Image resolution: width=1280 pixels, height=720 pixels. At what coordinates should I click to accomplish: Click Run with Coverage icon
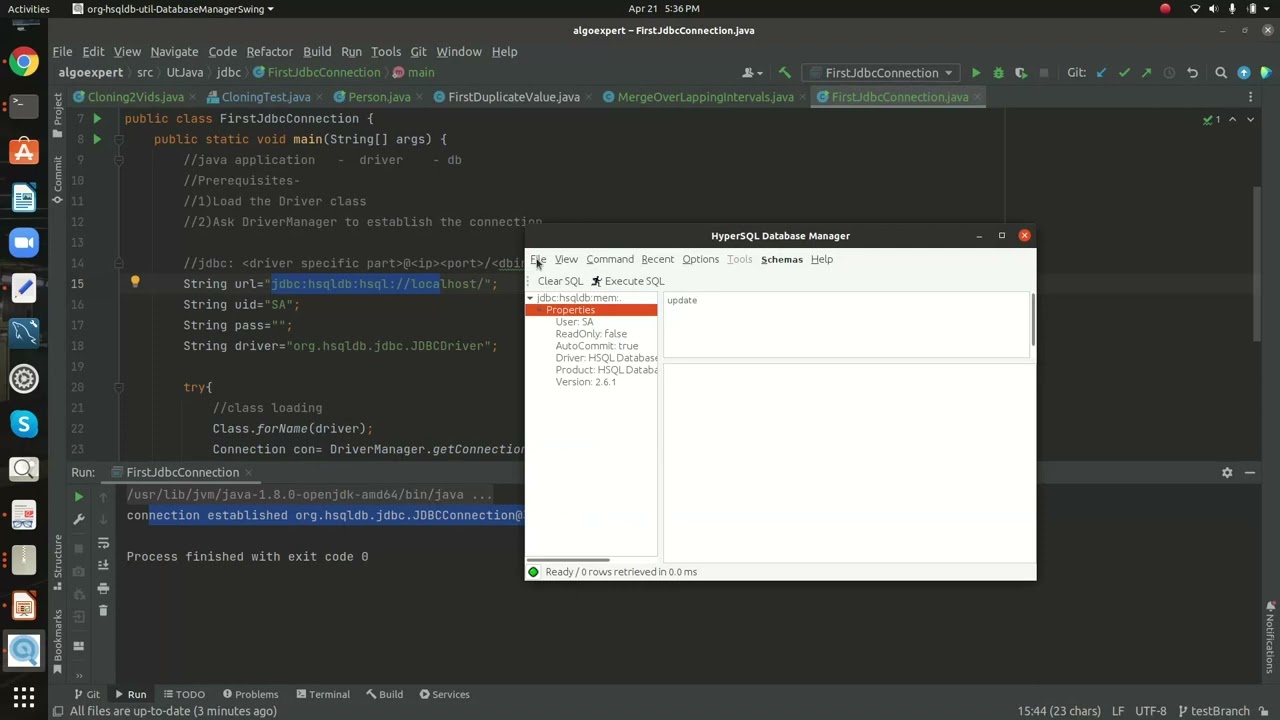click(1021, 73)
